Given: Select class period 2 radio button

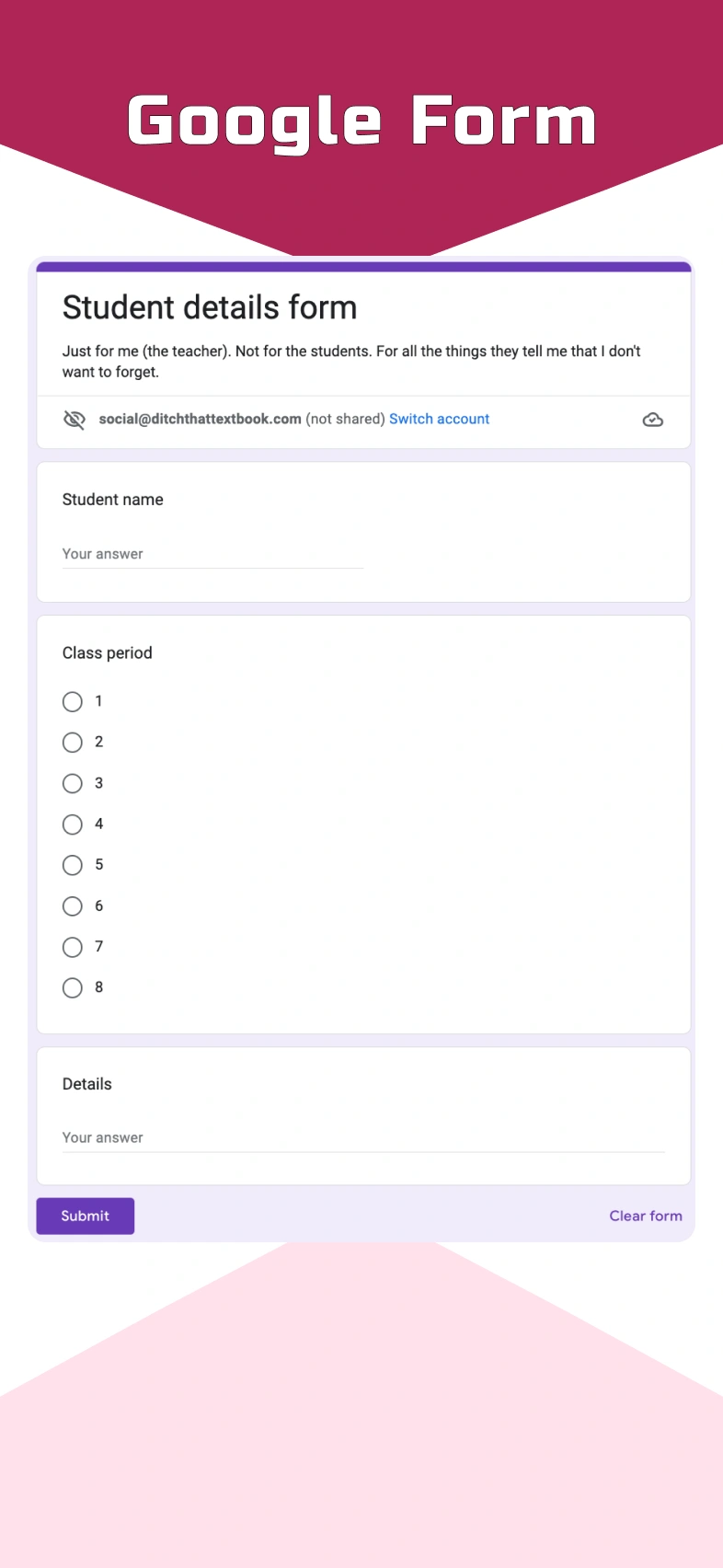Looking at the screenshot, I should click(x=73, y=743).
